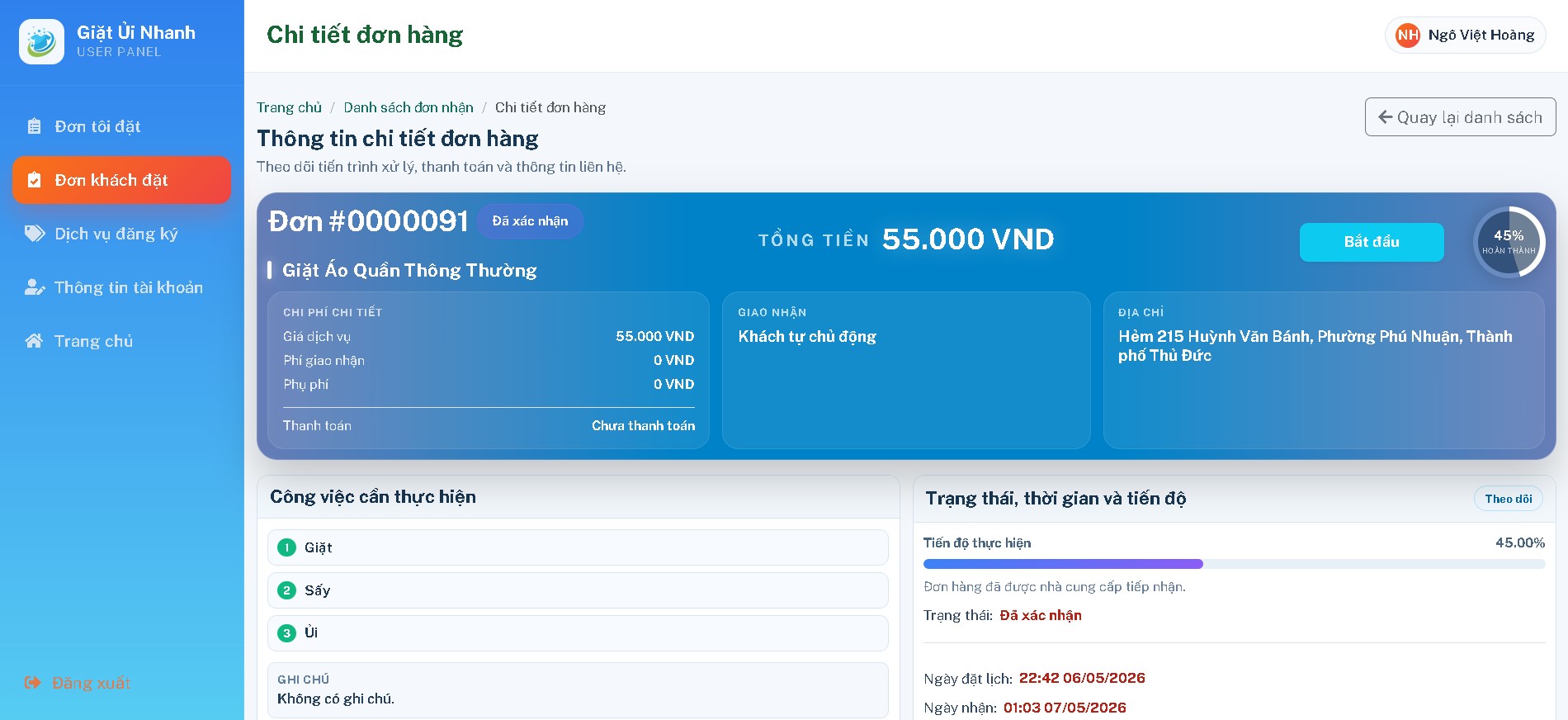Follow the Trang chủ breadcrumb link

(x=289, y=107)
